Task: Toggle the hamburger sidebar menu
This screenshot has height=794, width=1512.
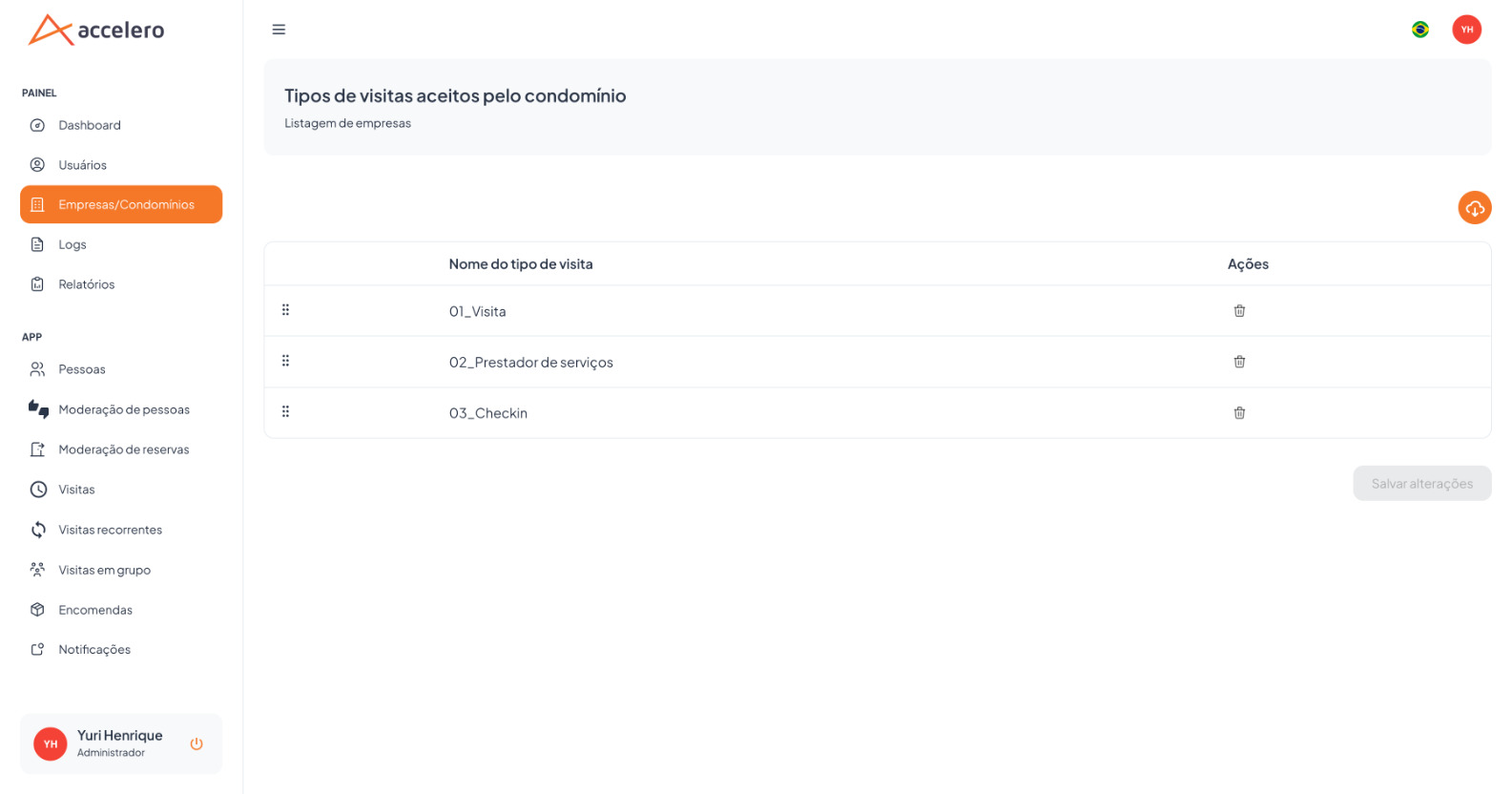Action: click(x=279, y=30)
